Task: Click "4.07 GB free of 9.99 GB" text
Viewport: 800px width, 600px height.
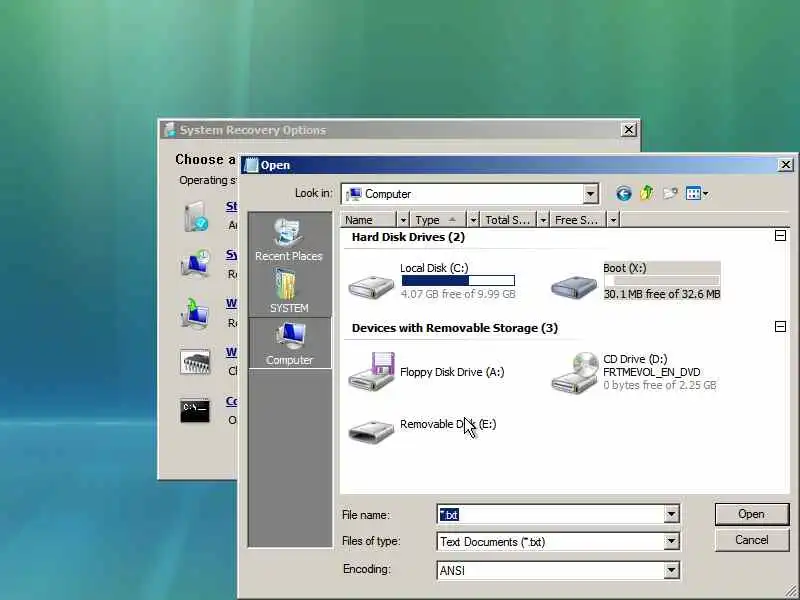Action: coord(458,294)
